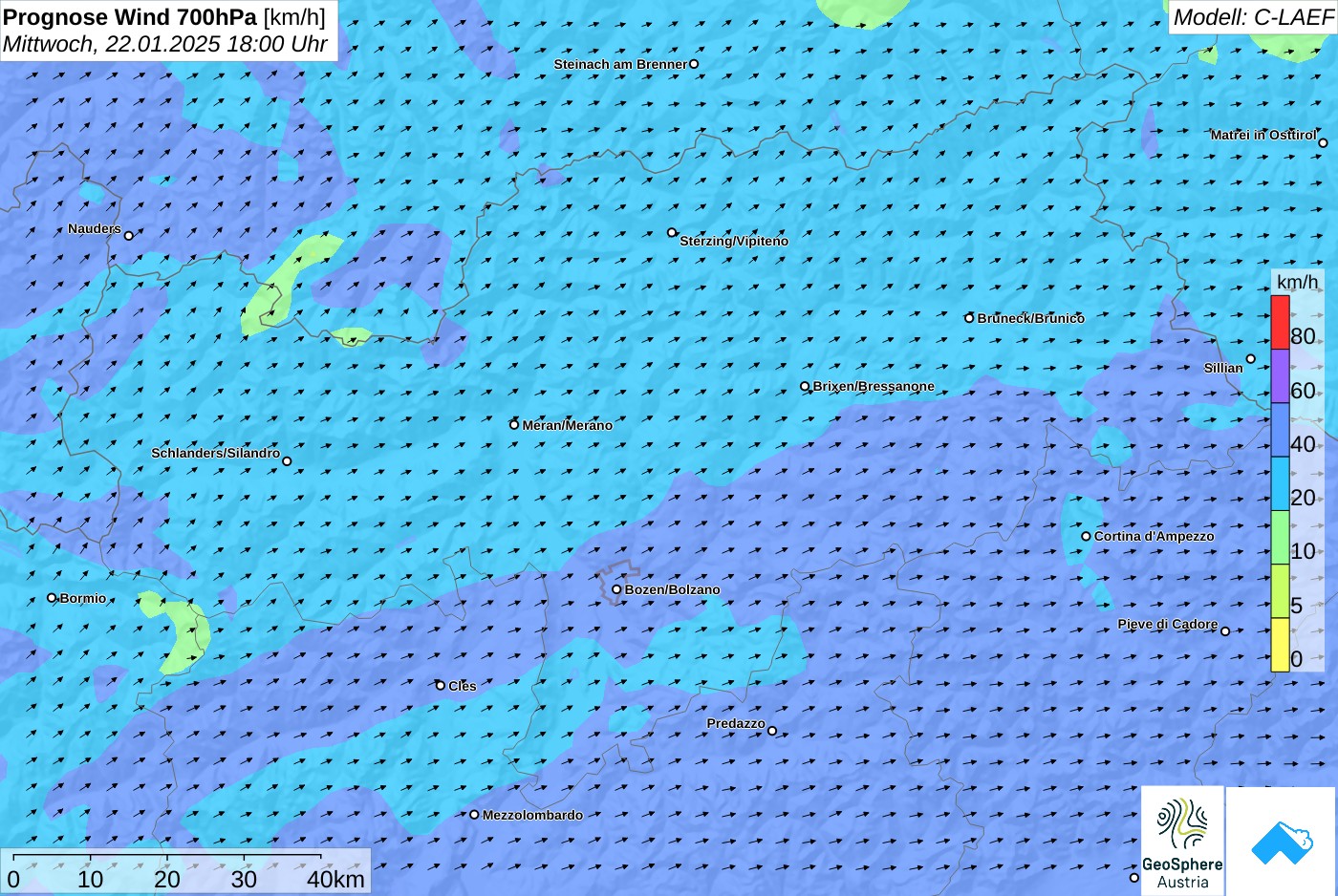Click the 'Brixen/Bressanone' label text
This screenshot has height=896, width=1338.
[x=874, y=386]
